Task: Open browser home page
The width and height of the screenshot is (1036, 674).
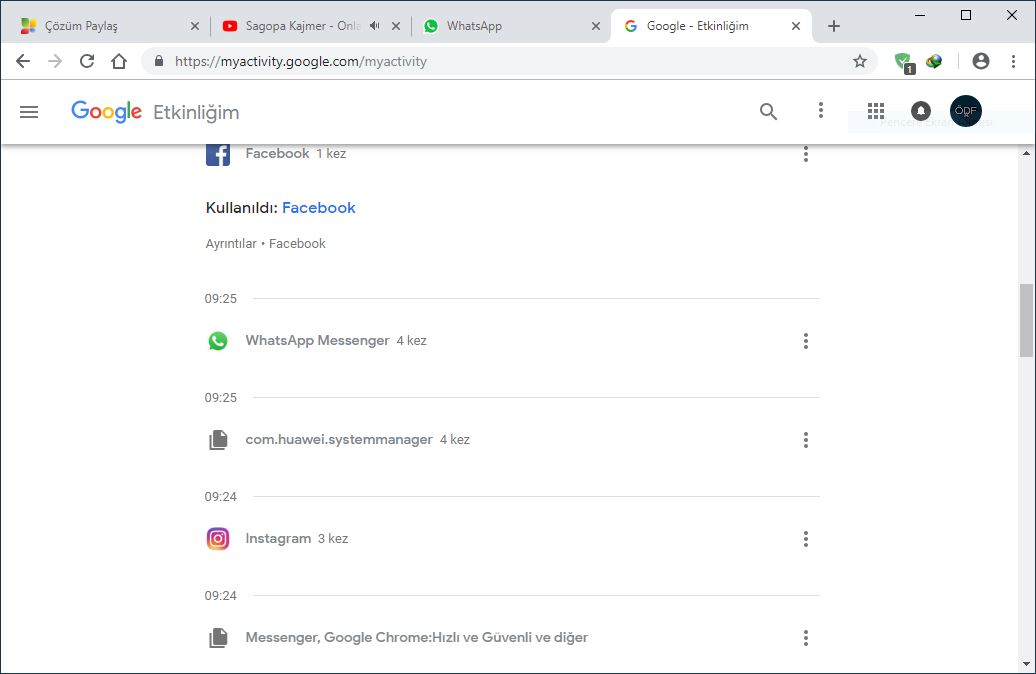Action: (x=119, y=61)
